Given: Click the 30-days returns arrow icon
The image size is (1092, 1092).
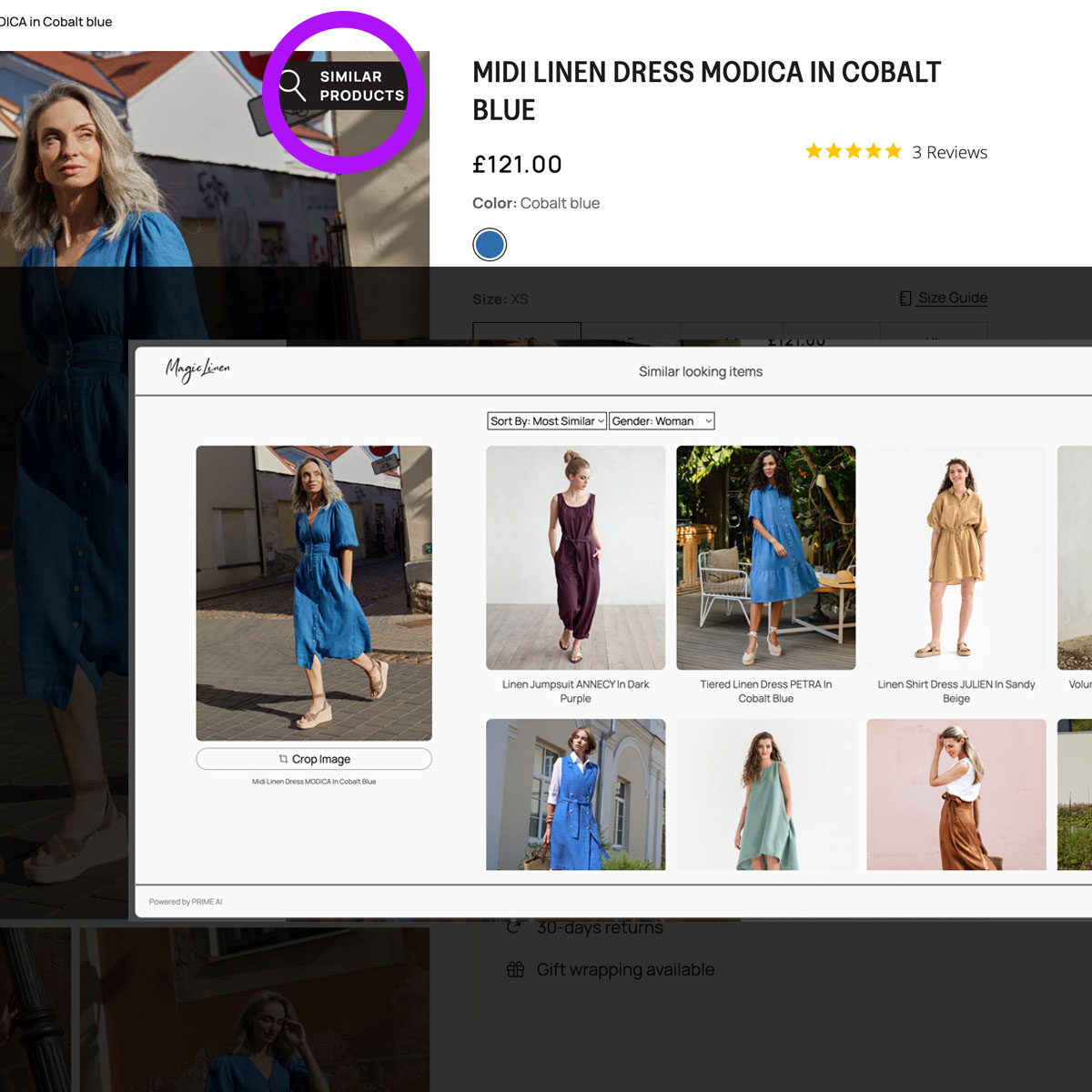Looking at the screenshot, I should pos(515,927).
